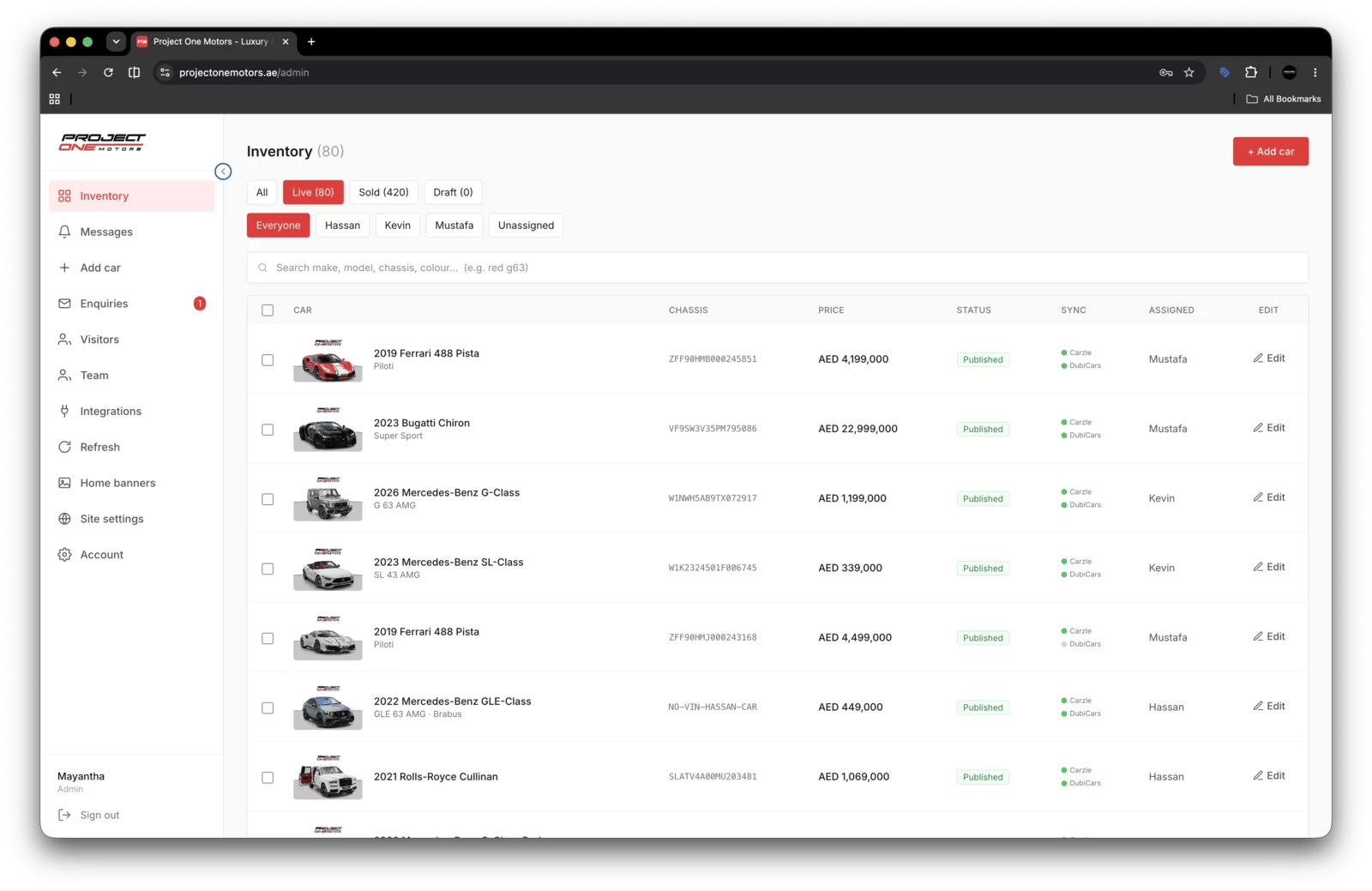Open the apps grid in bookmarks bar
This screenshot has height=891, width=1372.
click(55, 99)
